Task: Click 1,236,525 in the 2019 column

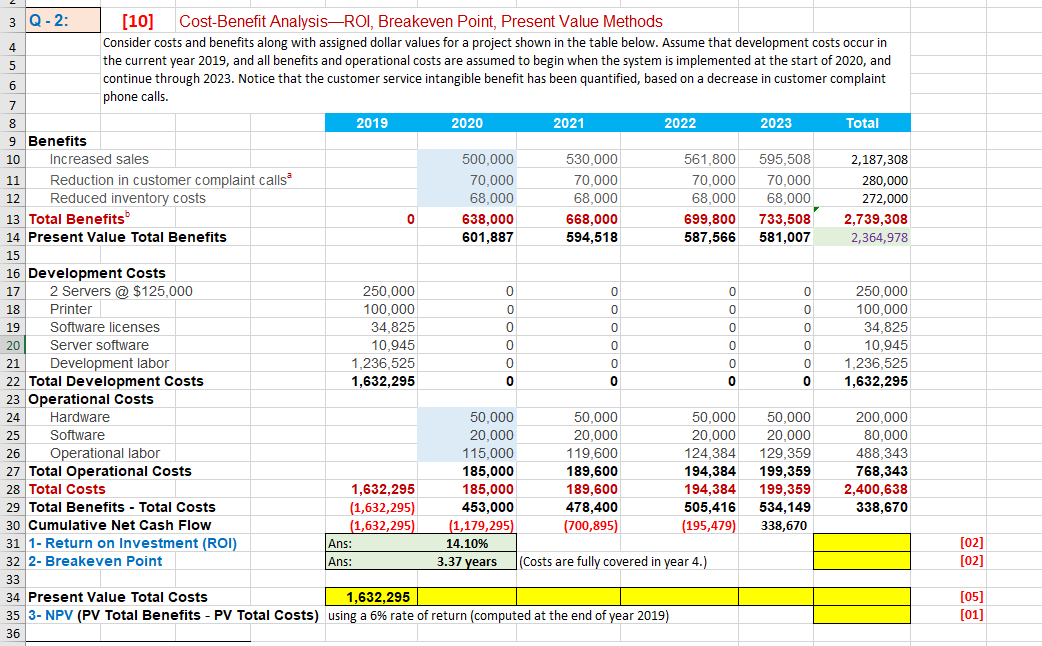Action: (x=371, y=363)
